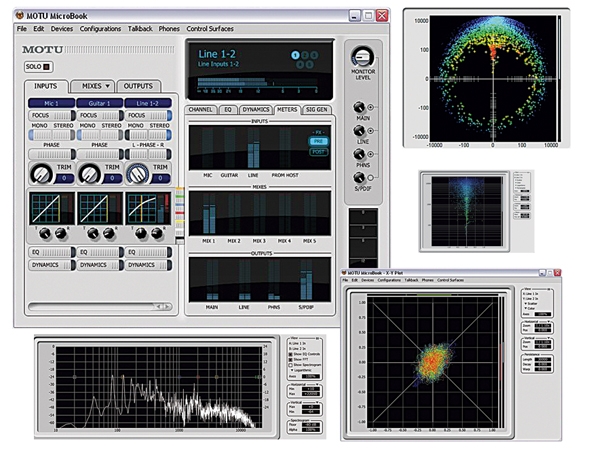The height and width of the screenshot is (453, 591).
Task: Click the Line 1-2 TRIM value field
Action: (x=161, y=178)
